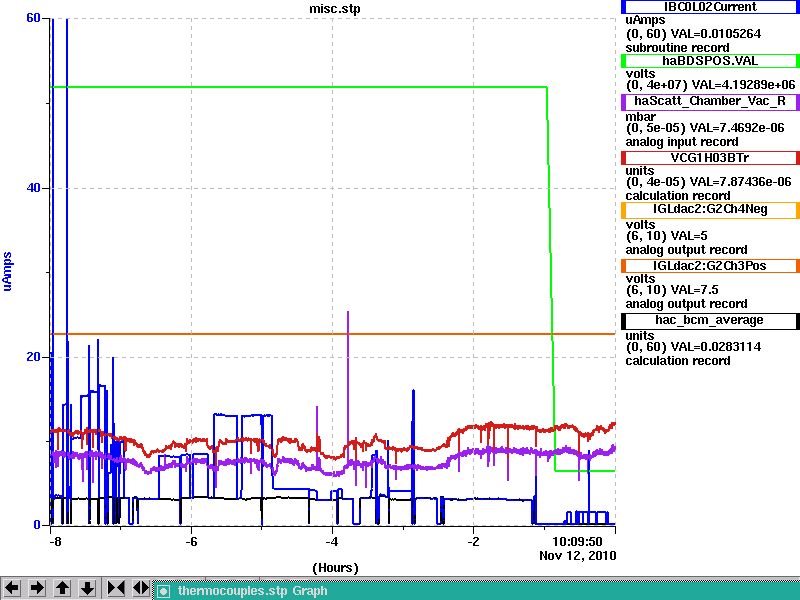Click the zoom-out time axis (diamond) button
Viewport: 800px width, 600px height.
141,588
